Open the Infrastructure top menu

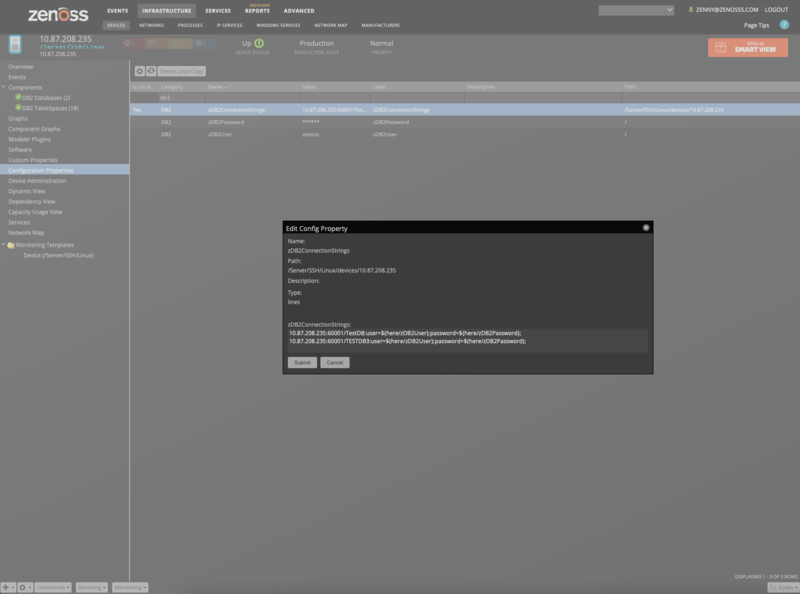tap(167, 11)
